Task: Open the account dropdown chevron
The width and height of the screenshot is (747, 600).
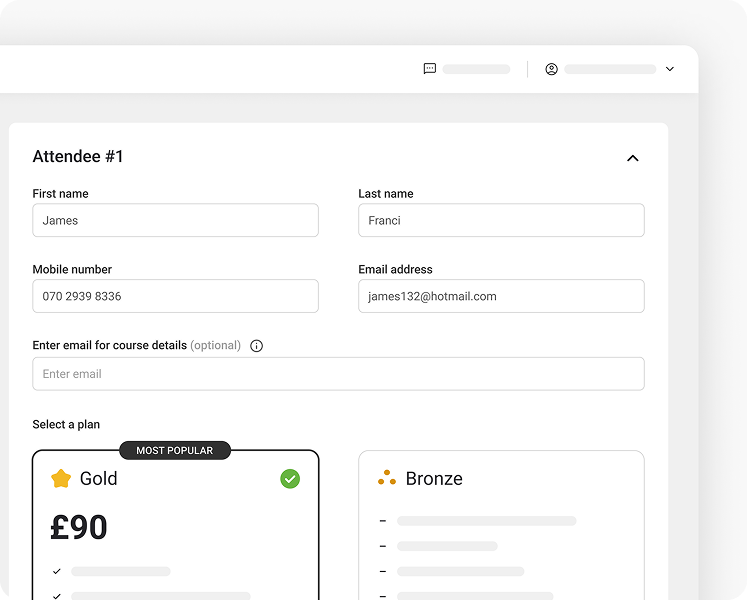Action: [x=670, y=69]
